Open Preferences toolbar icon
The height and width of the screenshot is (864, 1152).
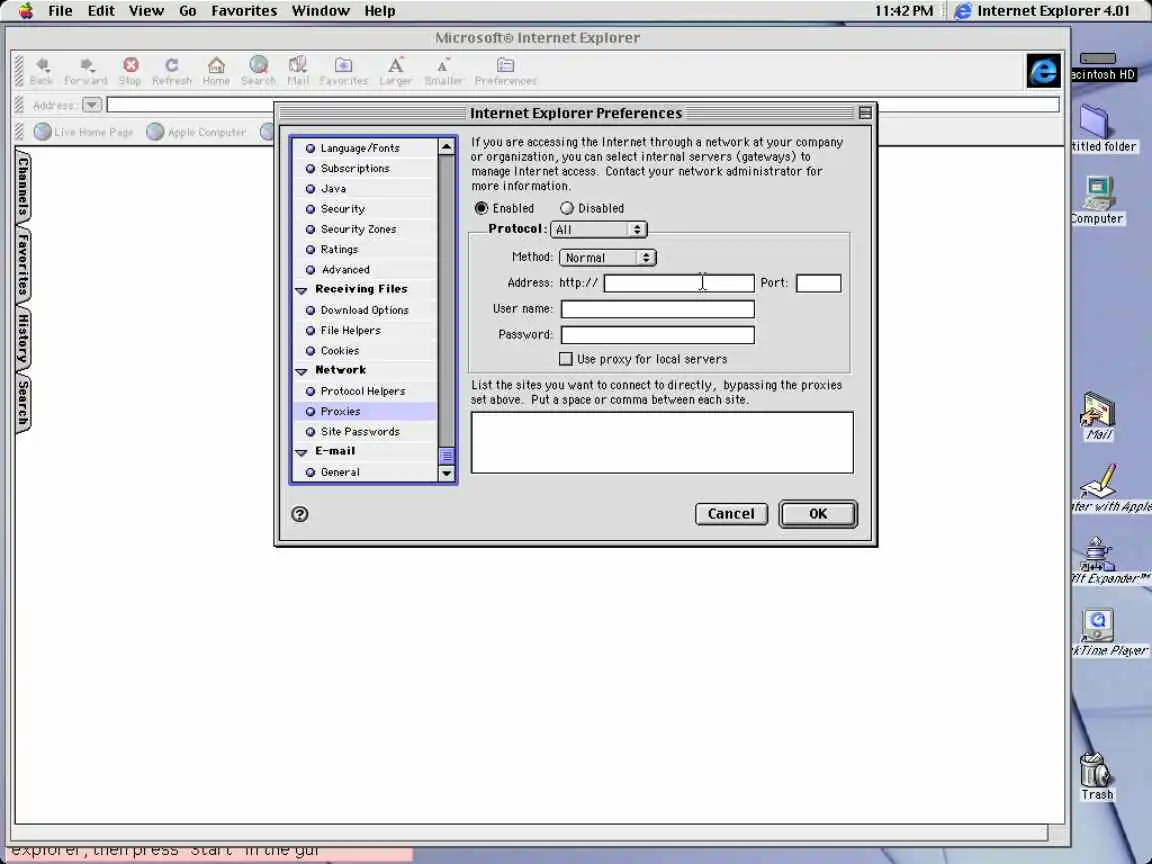click(x=505, y=71)
